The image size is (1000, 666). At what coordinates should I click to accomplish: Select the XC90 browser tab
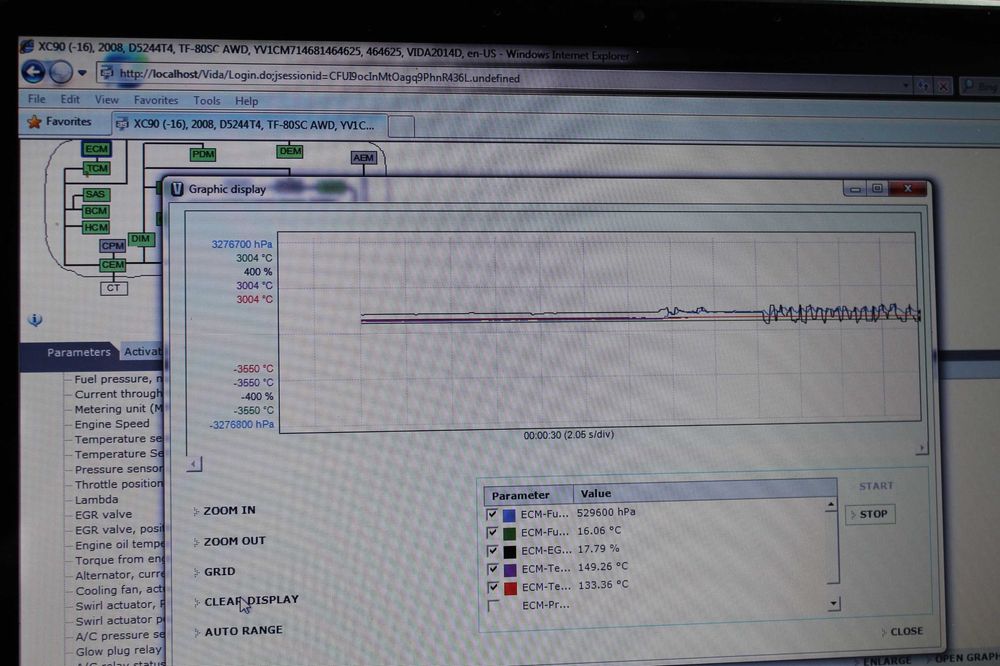pos(250,125)
